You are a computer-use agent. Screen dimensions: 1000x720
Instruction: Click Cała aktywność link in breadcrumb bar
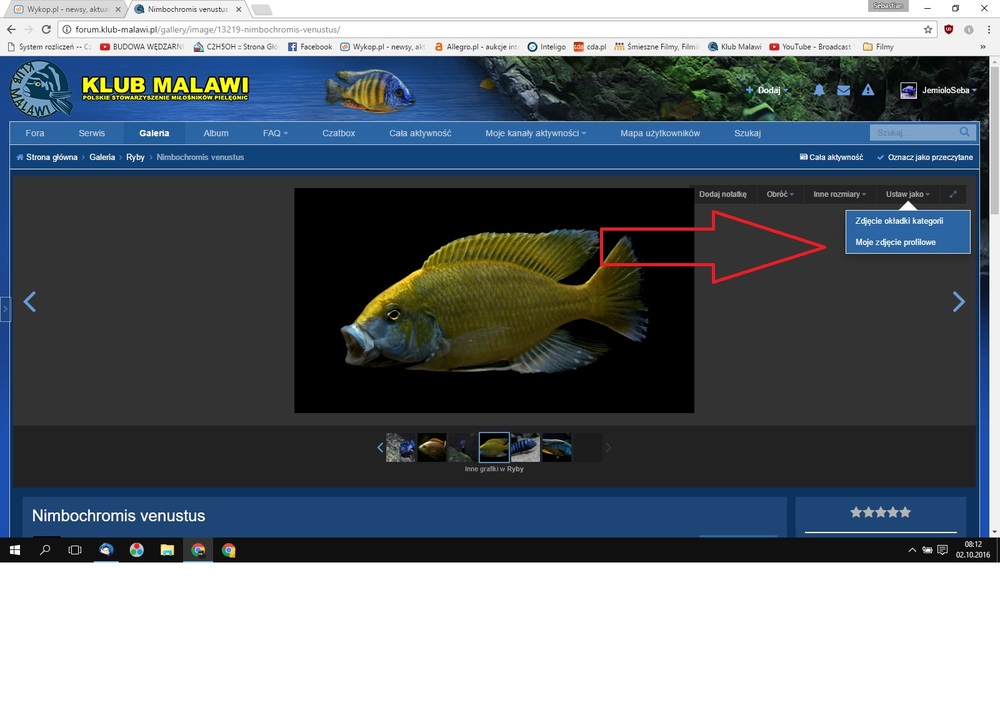click(831, 157)
